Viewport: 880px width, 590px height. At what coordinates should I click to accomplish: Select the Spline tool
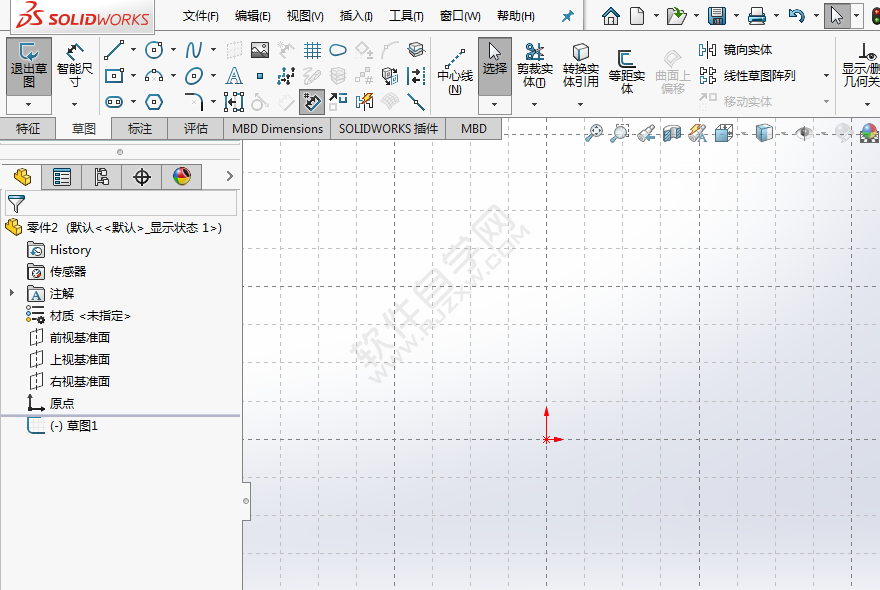pos(194,49)
